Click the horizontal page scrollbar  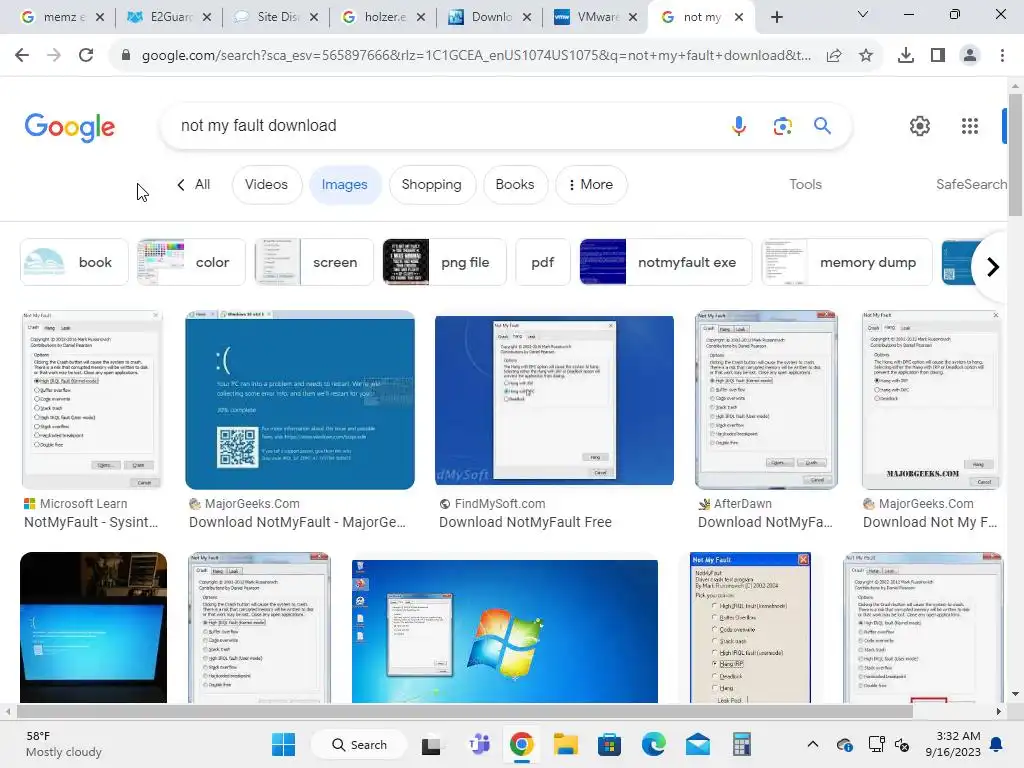465,711
